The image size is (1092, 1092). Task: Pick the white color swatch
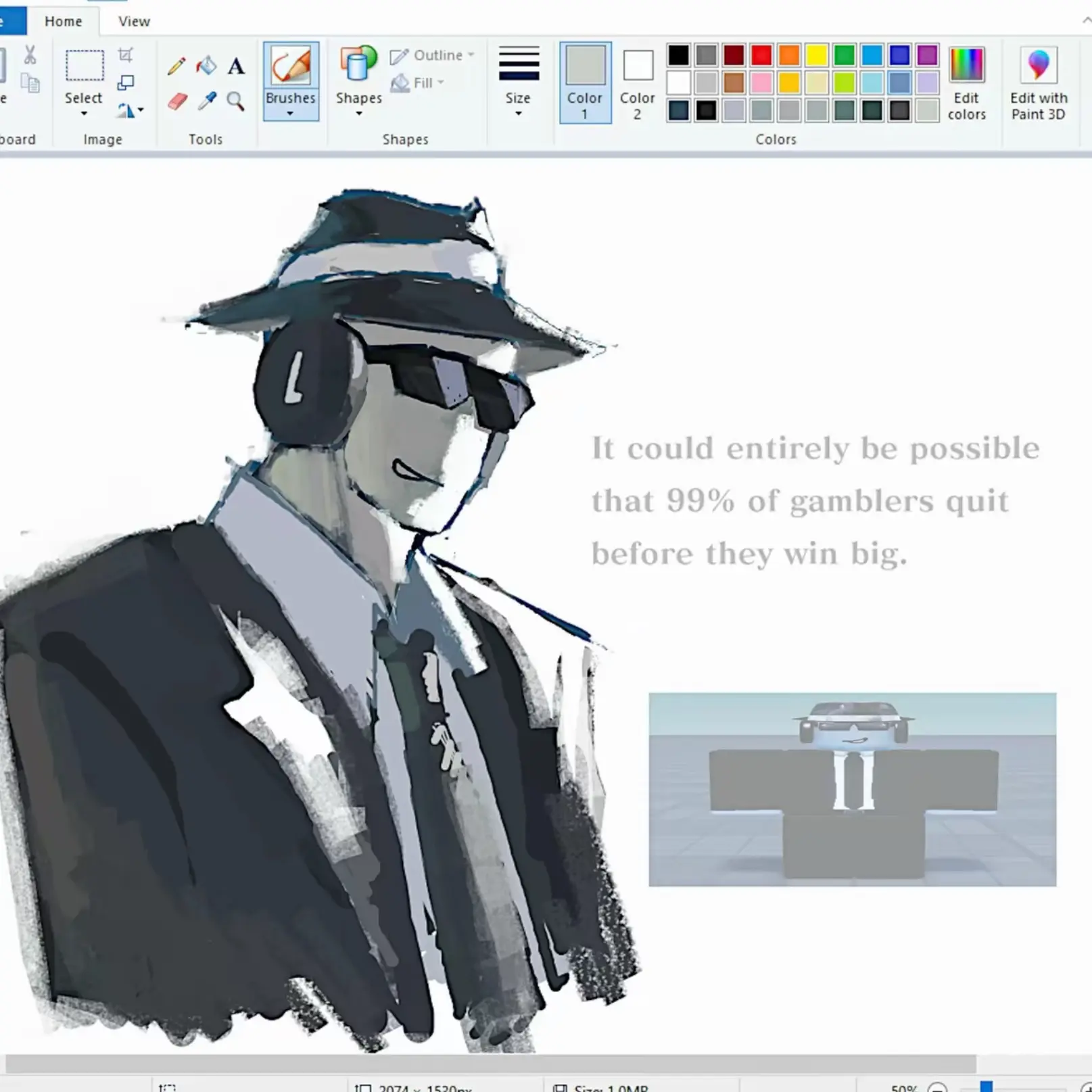click(678, 82)
